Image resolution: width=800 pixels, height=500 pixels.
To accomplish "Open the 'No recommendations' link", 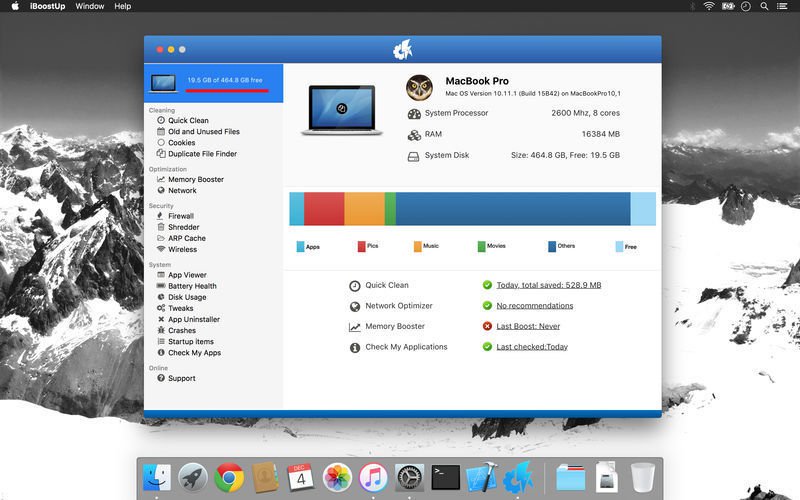I will coord(534,306).
